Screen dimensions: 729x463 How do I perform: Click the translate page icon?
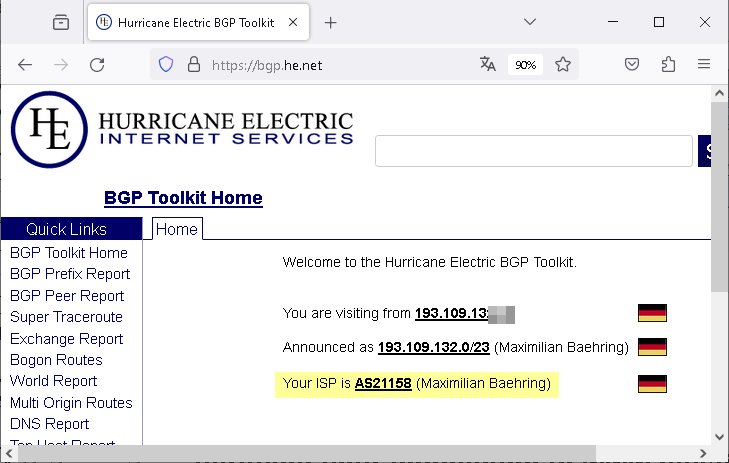[488, 64]
